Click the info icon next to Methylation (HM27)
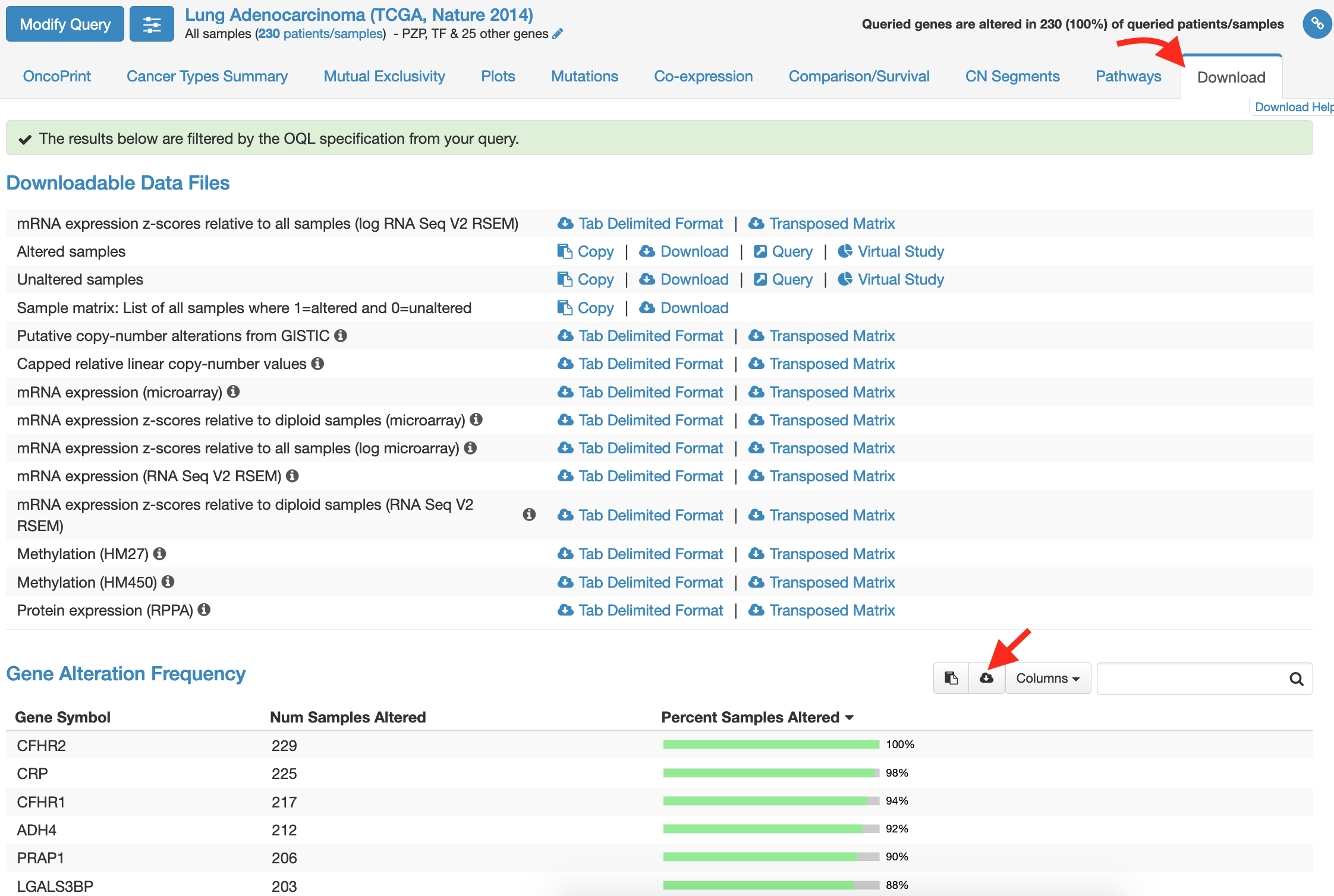The width and height of the screenshot is (1334, 896). (159, 554)
